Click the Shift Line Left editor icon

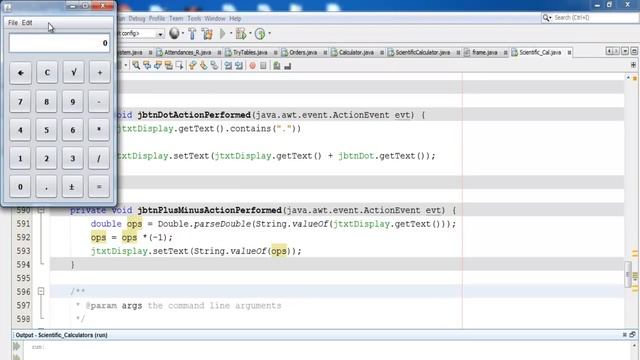click(228, 66)
